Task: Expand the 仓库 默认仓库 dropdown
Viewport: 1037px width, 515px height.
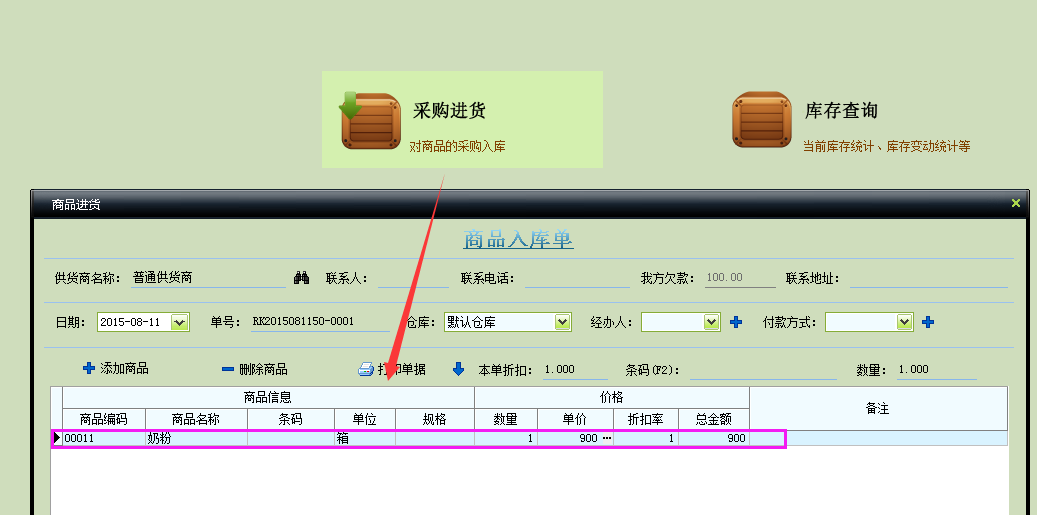Action: tap(562, 322)
